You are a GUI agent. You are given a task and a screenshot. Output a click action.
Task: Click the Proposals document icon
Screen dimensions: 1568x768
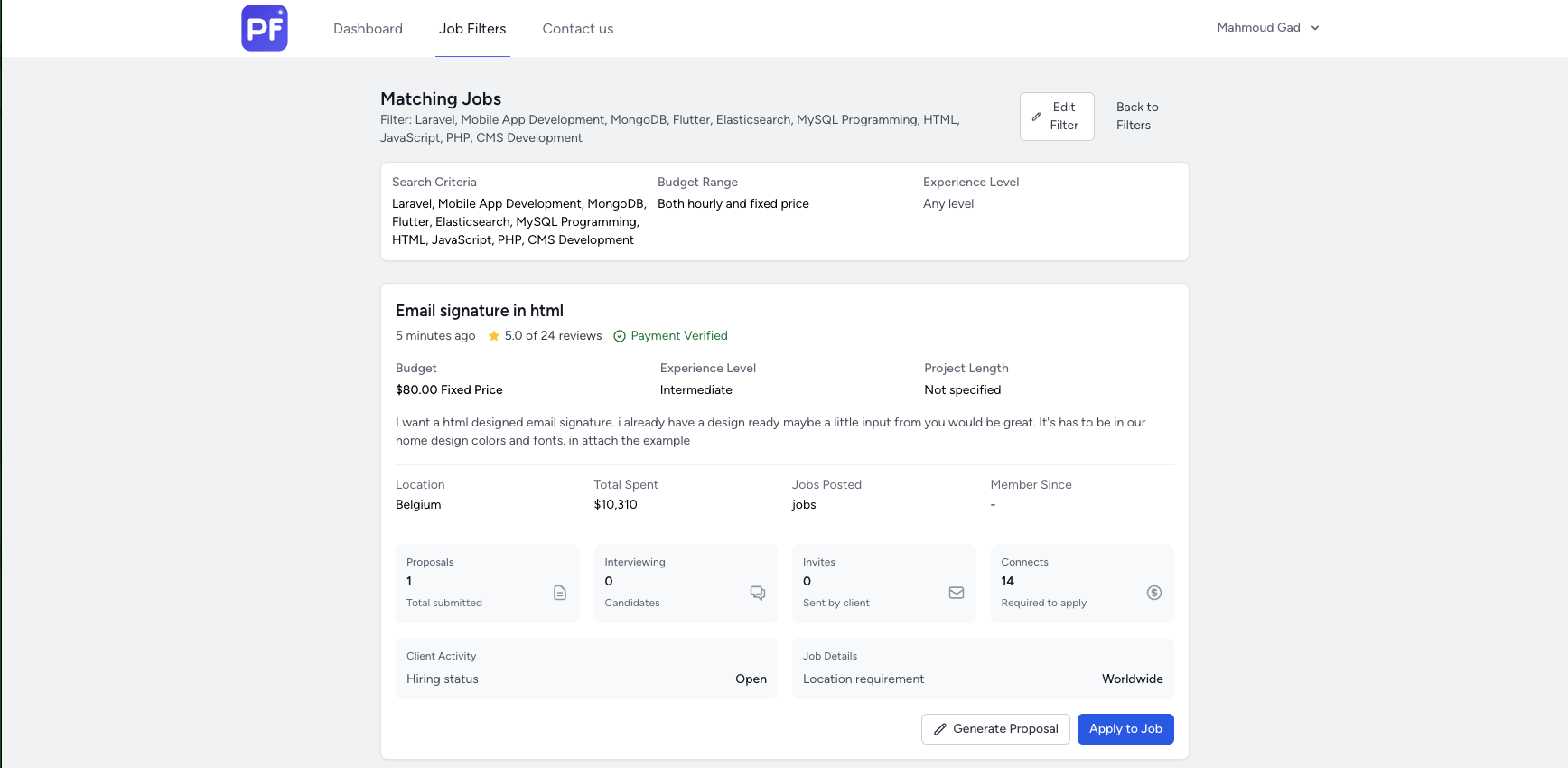[560, 593]
